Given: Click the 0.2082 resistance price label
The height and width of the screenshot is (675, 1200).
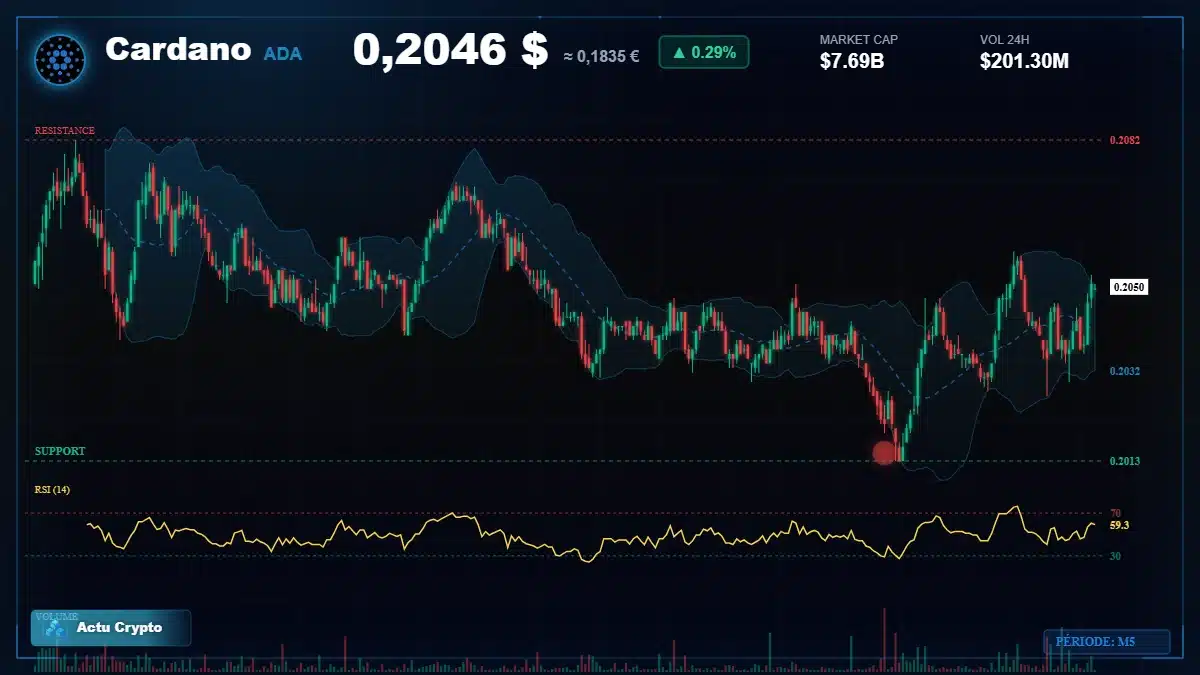Looking at the screenshot, I should (1125, 140).
